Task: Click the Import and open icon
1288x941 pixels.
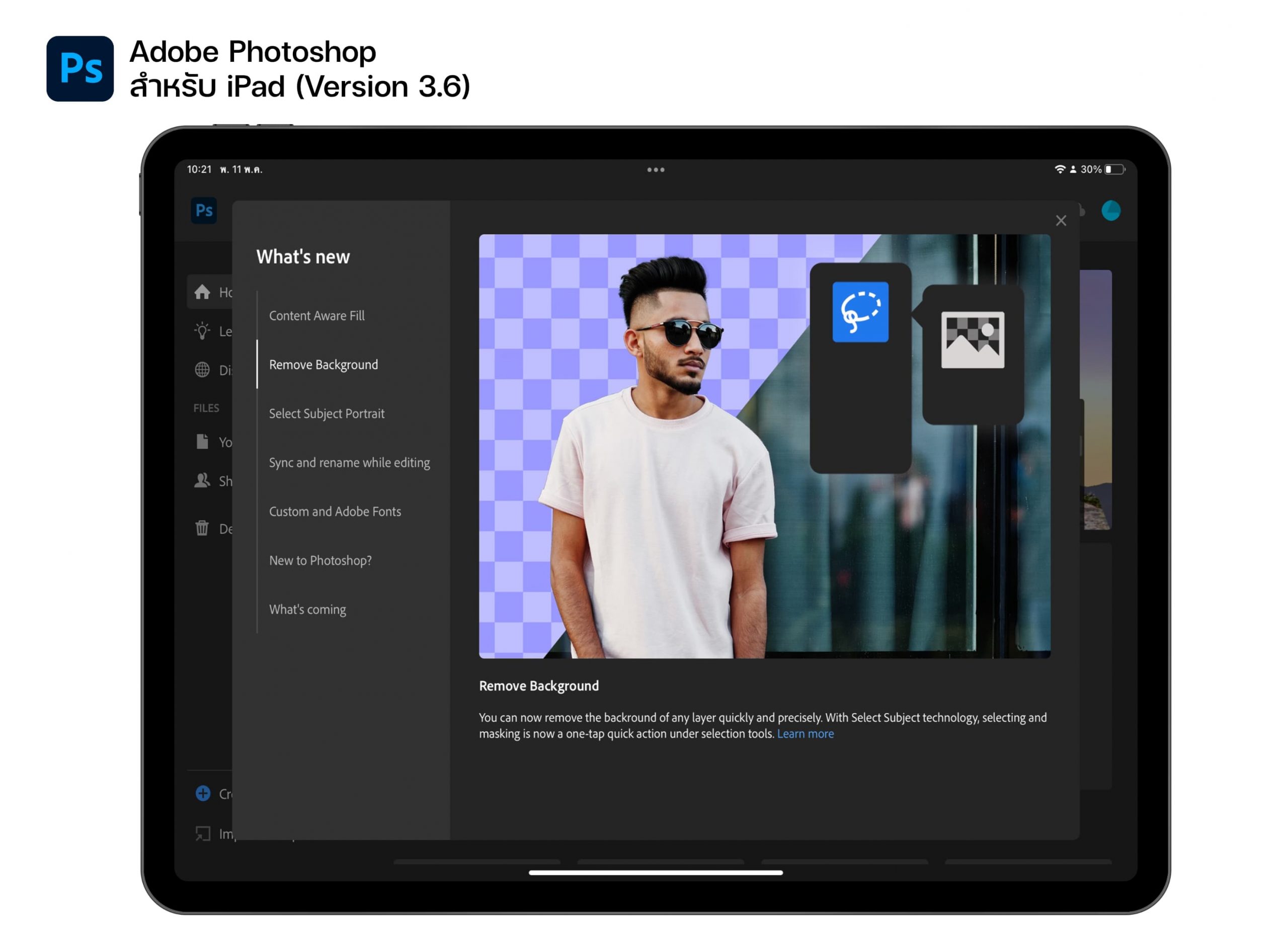Action: pos(203,833)
